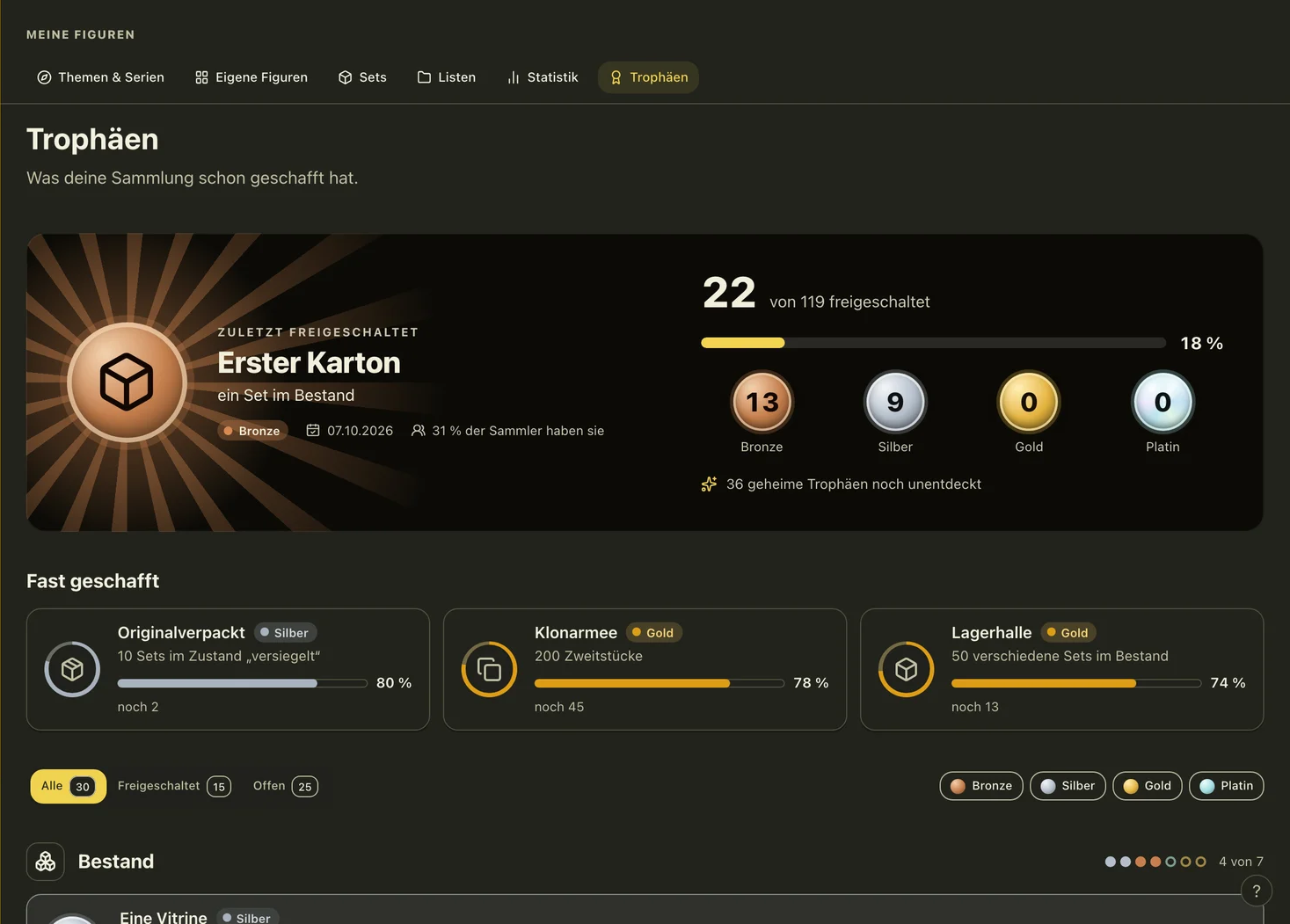The height and width of the screenshot is (924, 1290).
Task: Click the collectors icon beside 31 %
Action: tap(419, 431)
